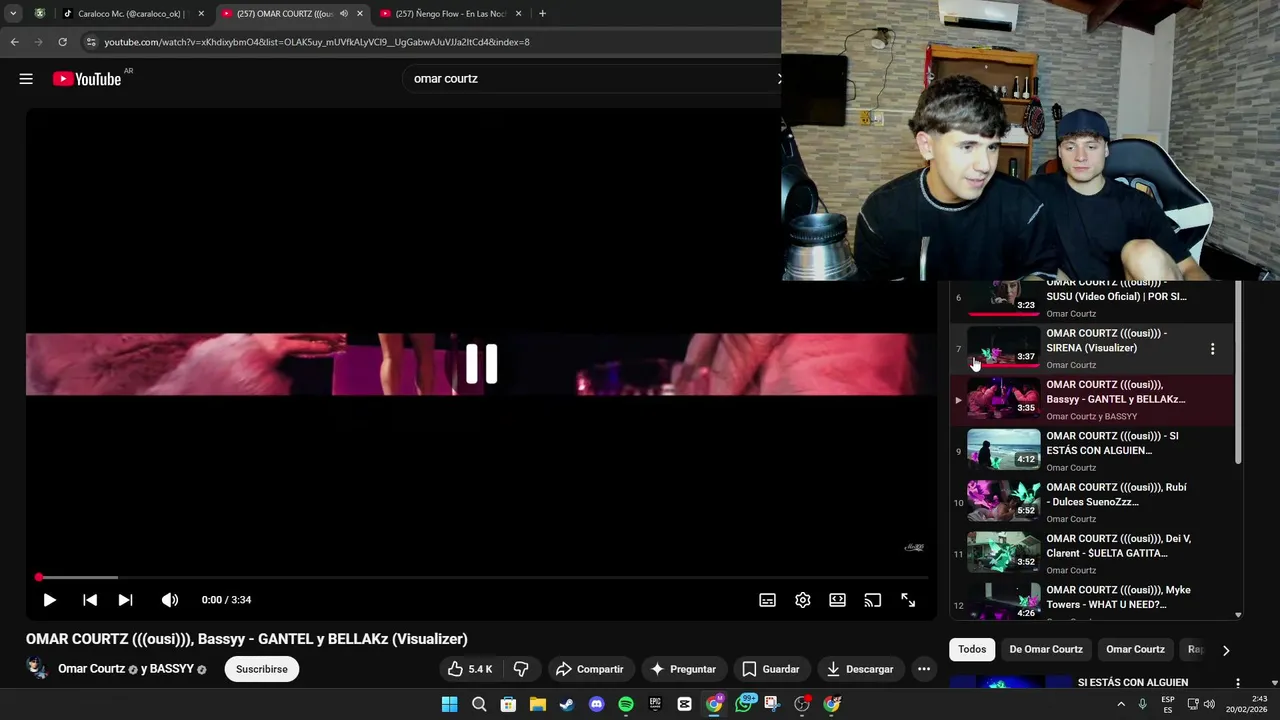Reload the current page
The height and width of the screenshot is (720, 1280).
pyautogui.click(x=62, y=42)
